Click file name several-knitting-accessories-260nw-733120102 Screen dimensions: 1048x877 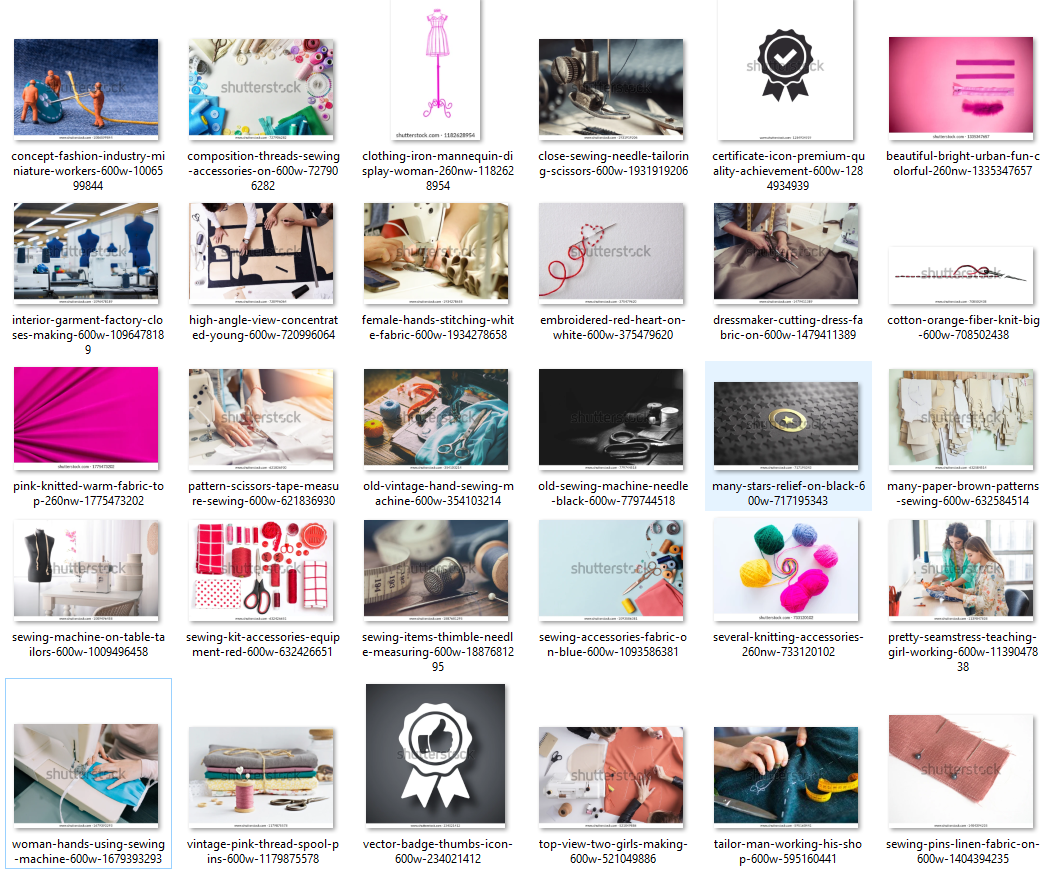[788, 644]
